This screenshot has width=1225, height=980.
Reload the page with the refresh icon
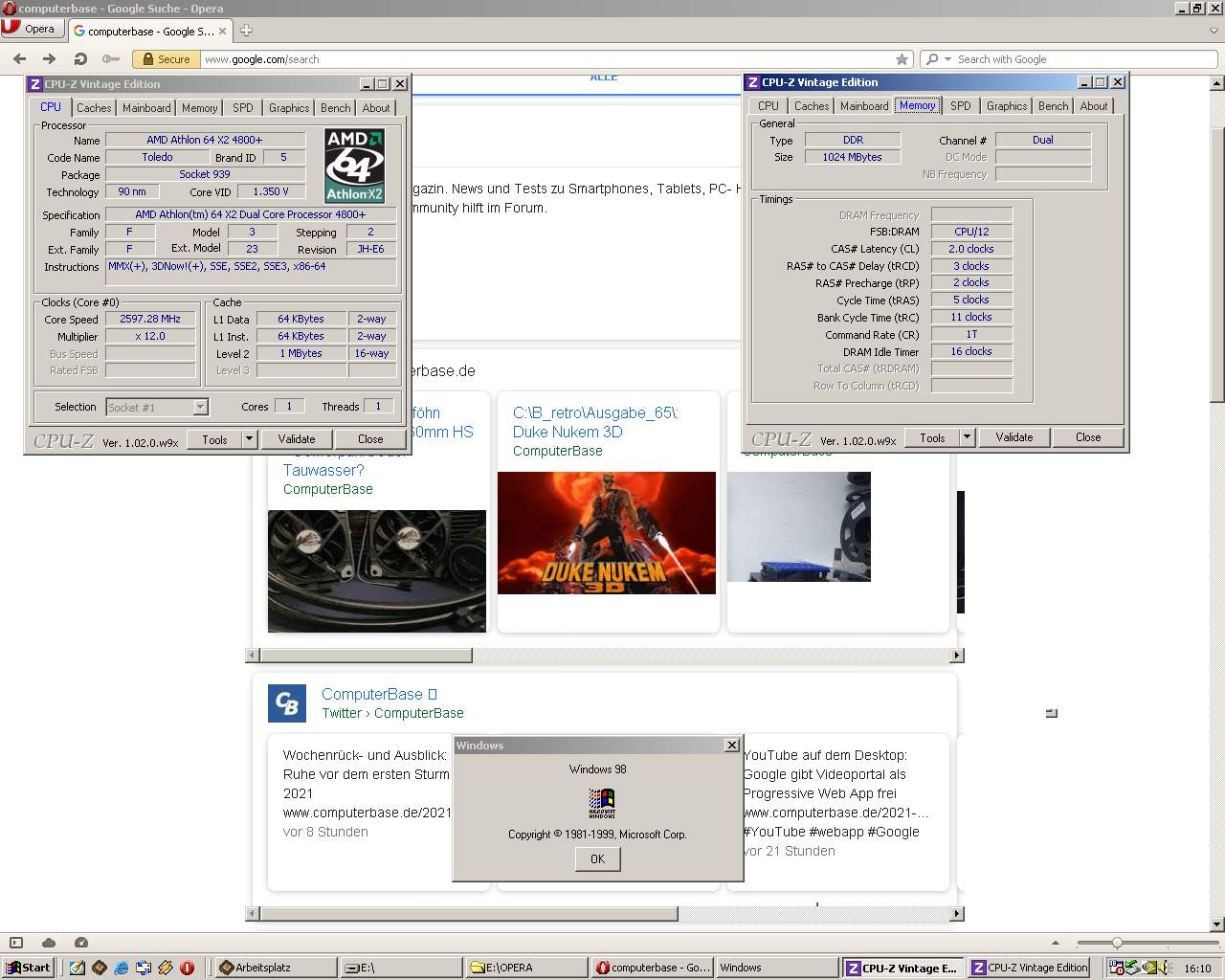click(x=80, y=59)
